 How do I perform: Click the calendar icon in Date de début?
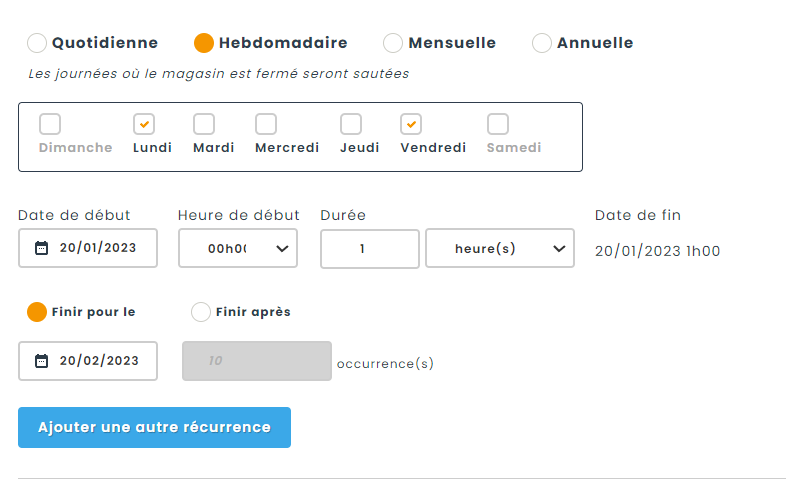(41, 248)
